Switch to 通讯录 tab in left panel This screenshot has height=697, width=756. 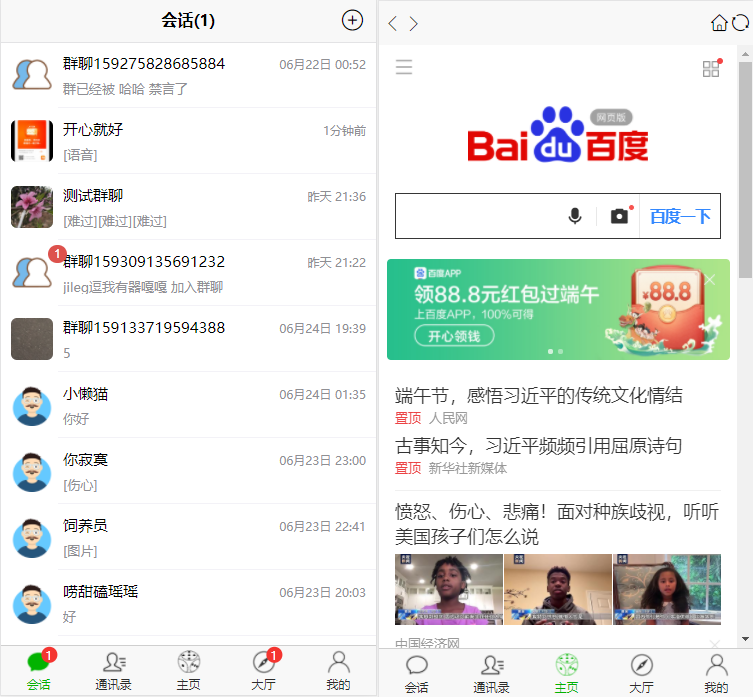click(x=114, y=671)
